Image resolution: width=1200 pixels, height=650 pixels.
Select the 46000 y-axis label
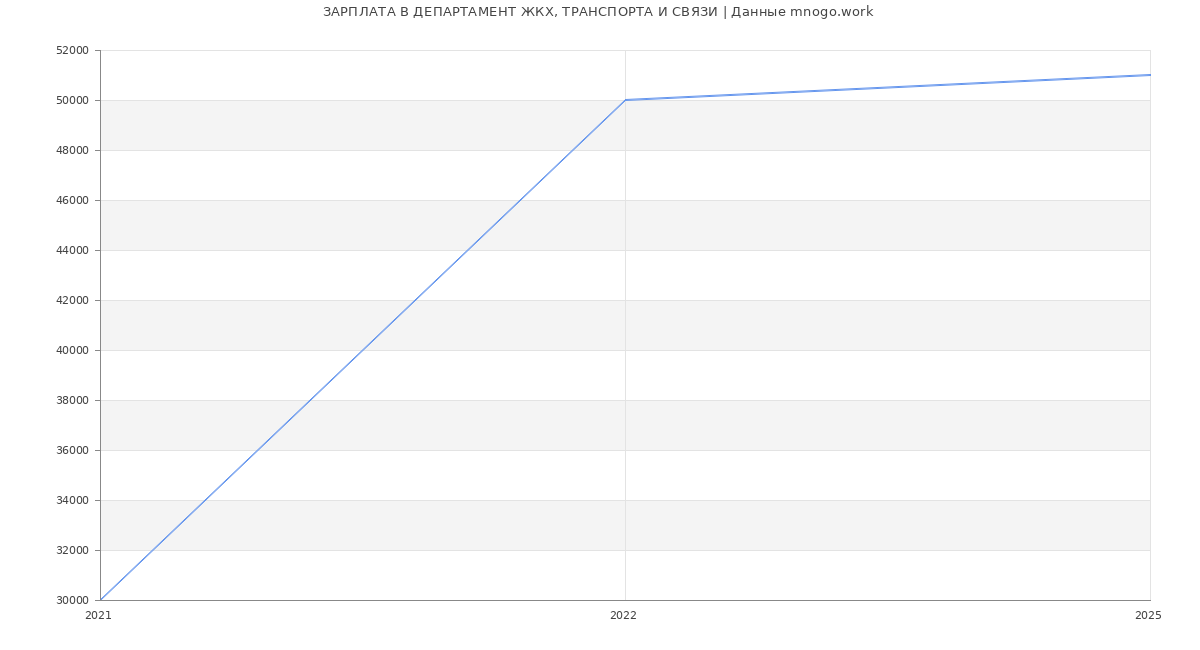[x=72, y=200]
